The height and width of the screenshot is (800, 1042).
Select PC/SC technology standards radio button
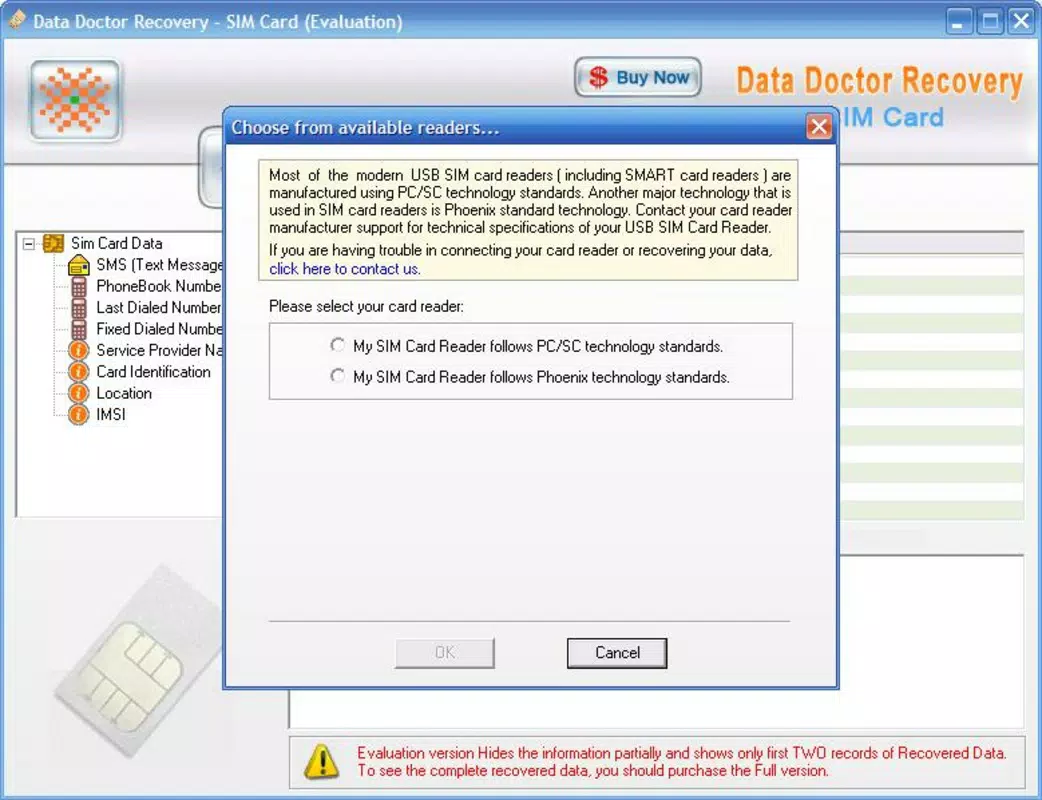(338, 345)
